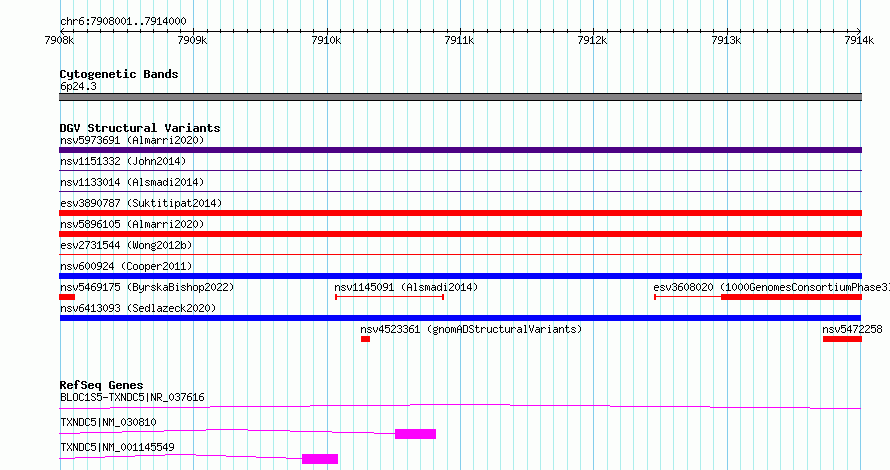Click the Cytogenetic Bands track heading
Image resolution: width=890 pixels, height=470 pixels.
(119, 74)
